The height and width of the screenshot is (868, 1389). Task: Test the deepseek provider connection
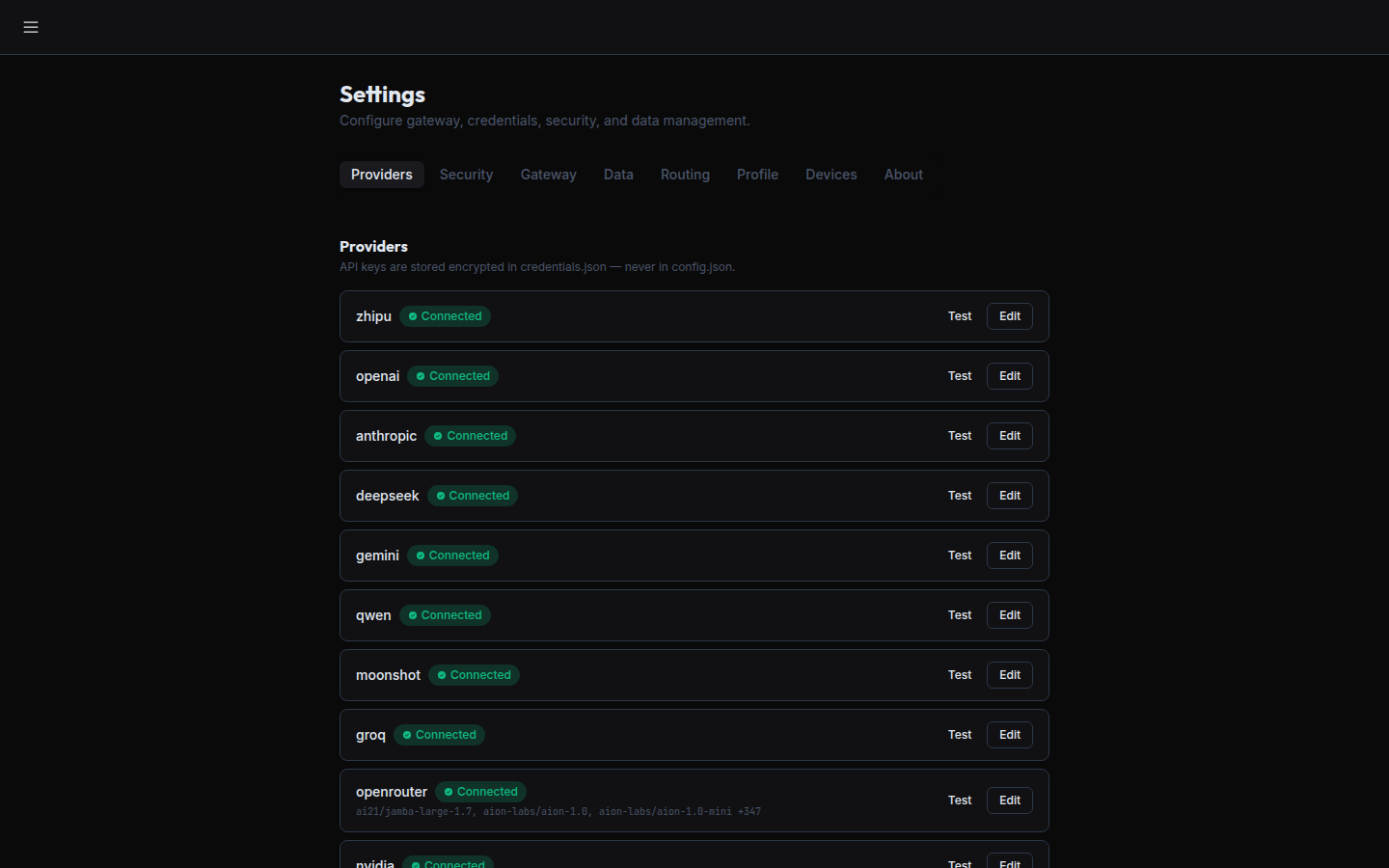pos(960,496)
